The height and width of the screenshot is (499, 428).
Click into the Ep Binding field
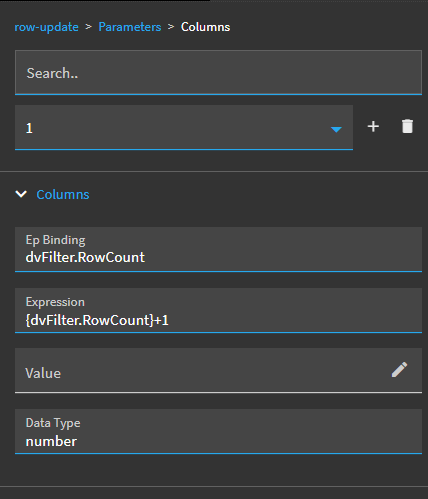(218, 249)
